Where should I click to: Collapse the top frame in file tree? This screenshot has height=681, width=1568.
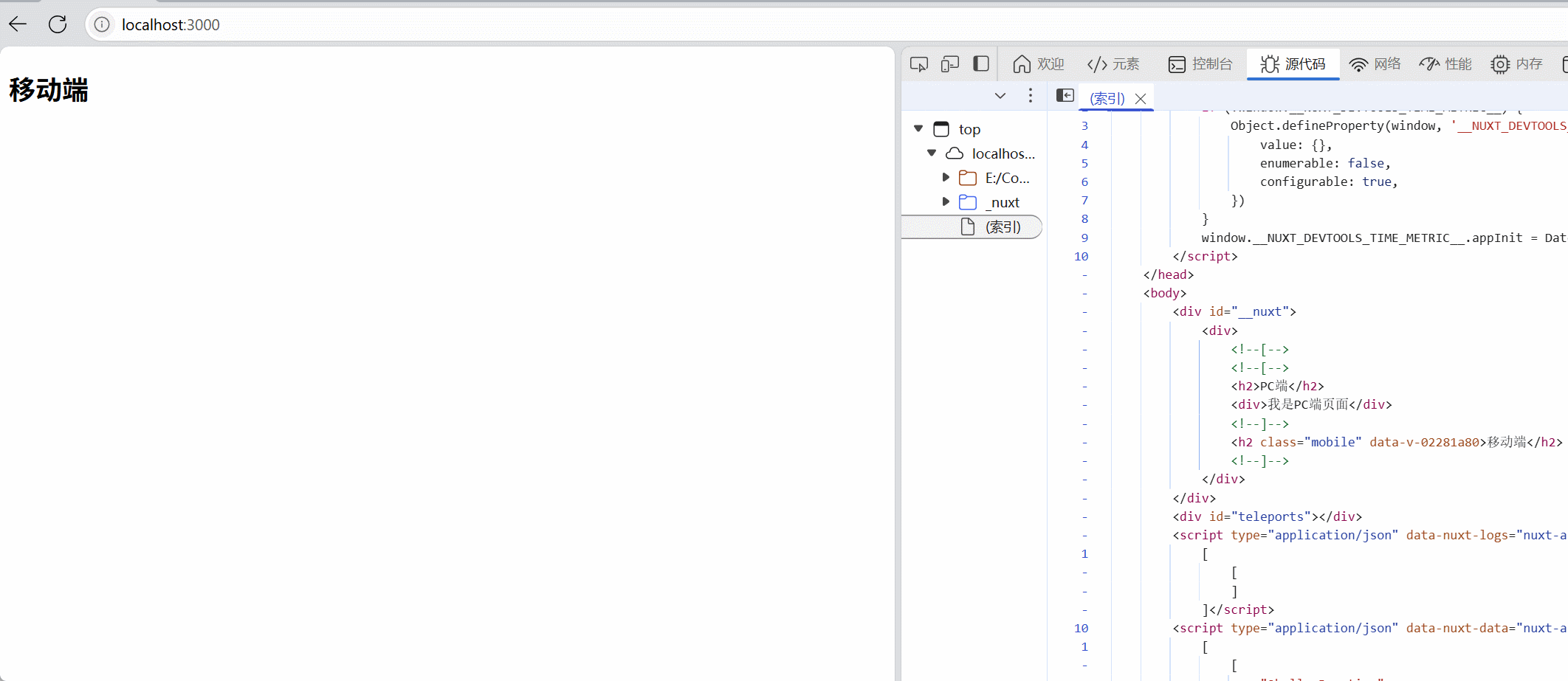click(x=918, y=128)
